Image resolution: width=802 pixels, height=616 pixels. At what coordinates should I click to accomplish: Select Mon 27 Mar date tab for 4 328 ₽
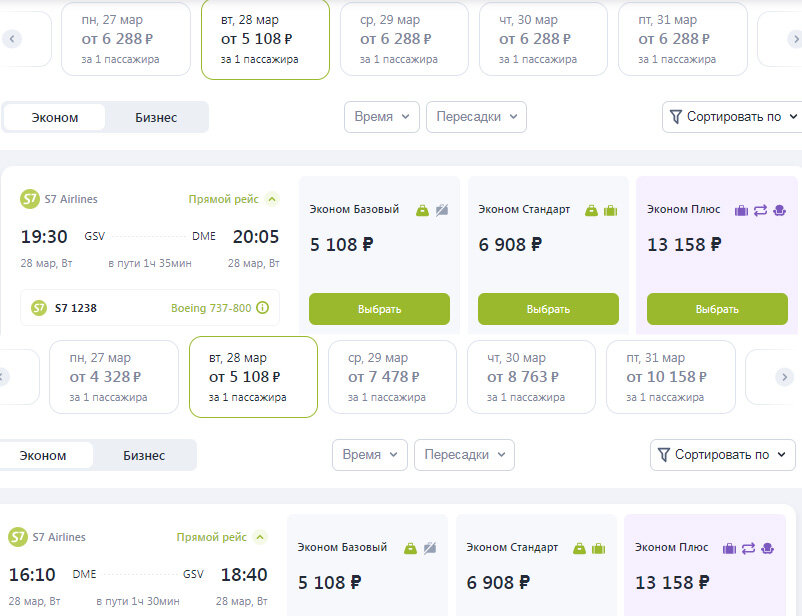109,376
